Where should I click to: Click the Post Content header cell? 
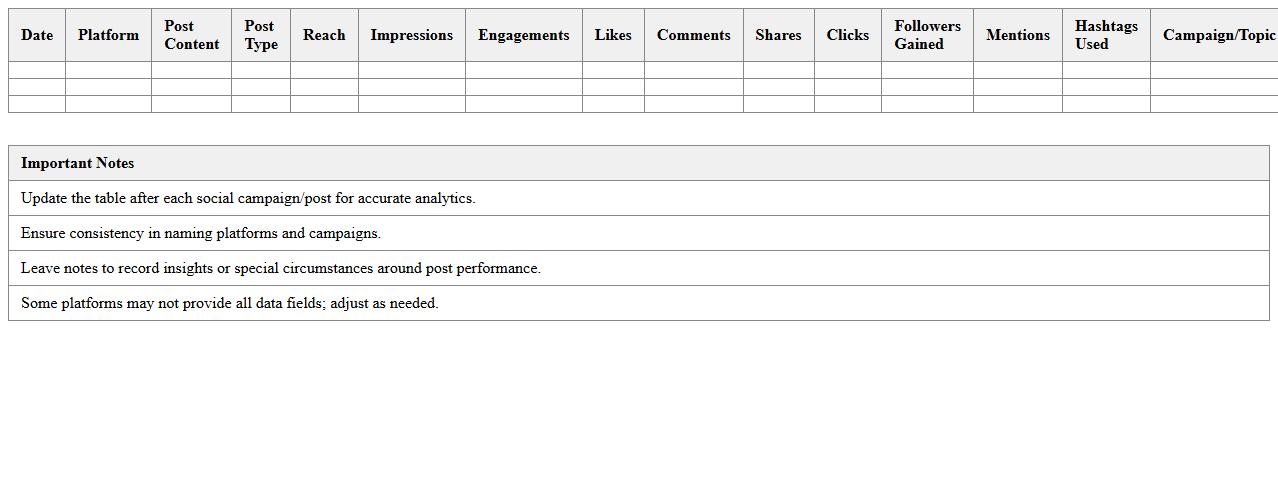[x=191, y=35]
